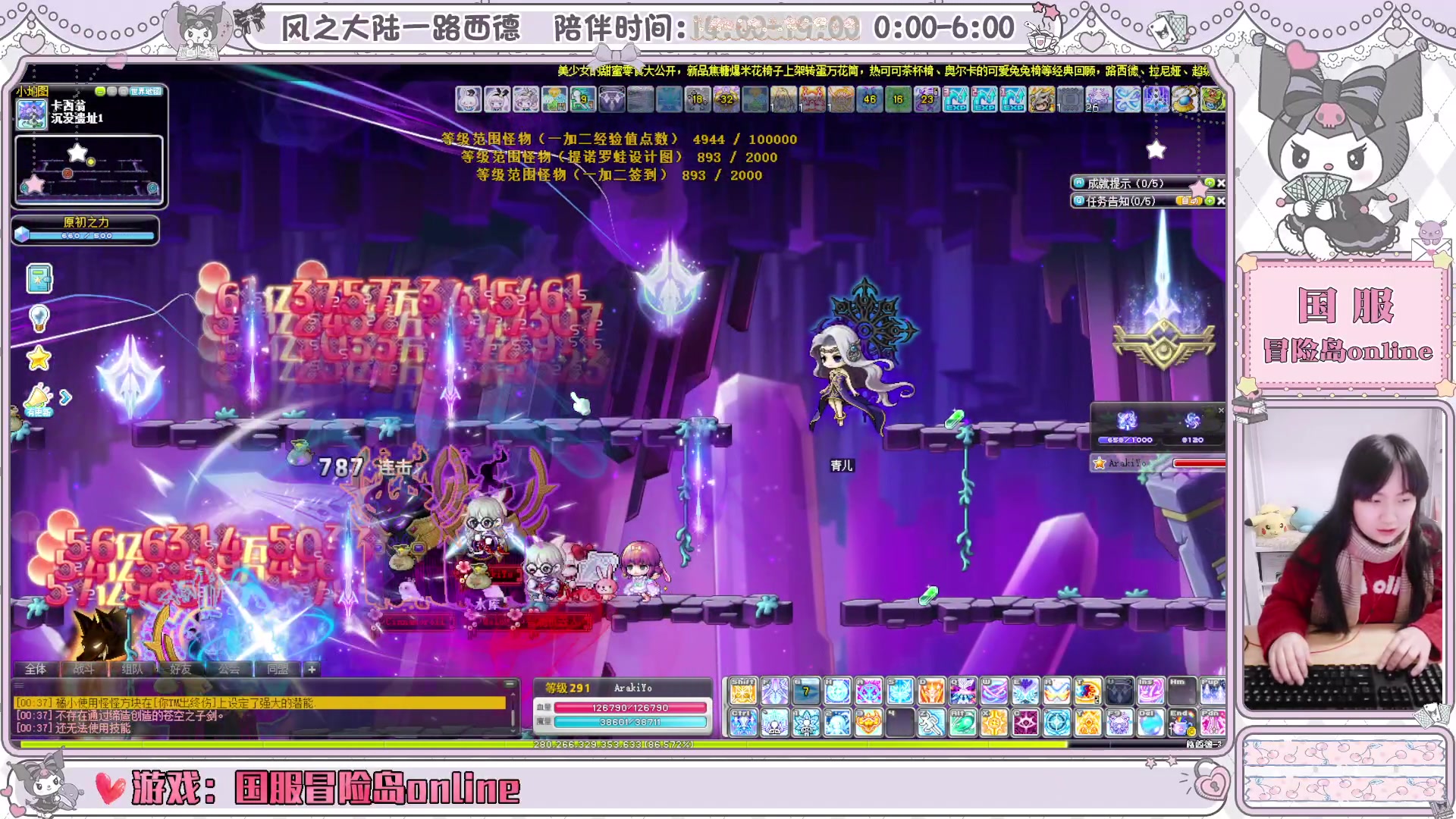Select the 战斗 chat tab
The width and height of the screenshot is (1456, 819).
coord(83,669)
